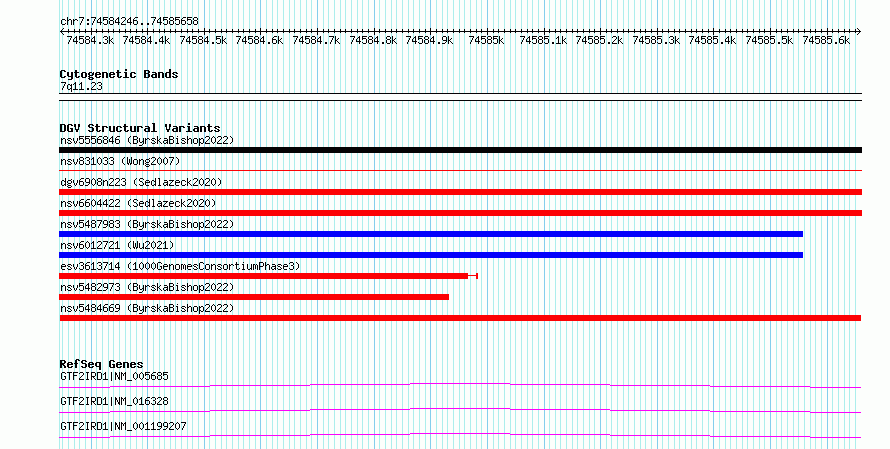Open the Cytogenetic Bands track header
Image resolution: width=890 pixels, height=449 pixels.
[119, 74]
